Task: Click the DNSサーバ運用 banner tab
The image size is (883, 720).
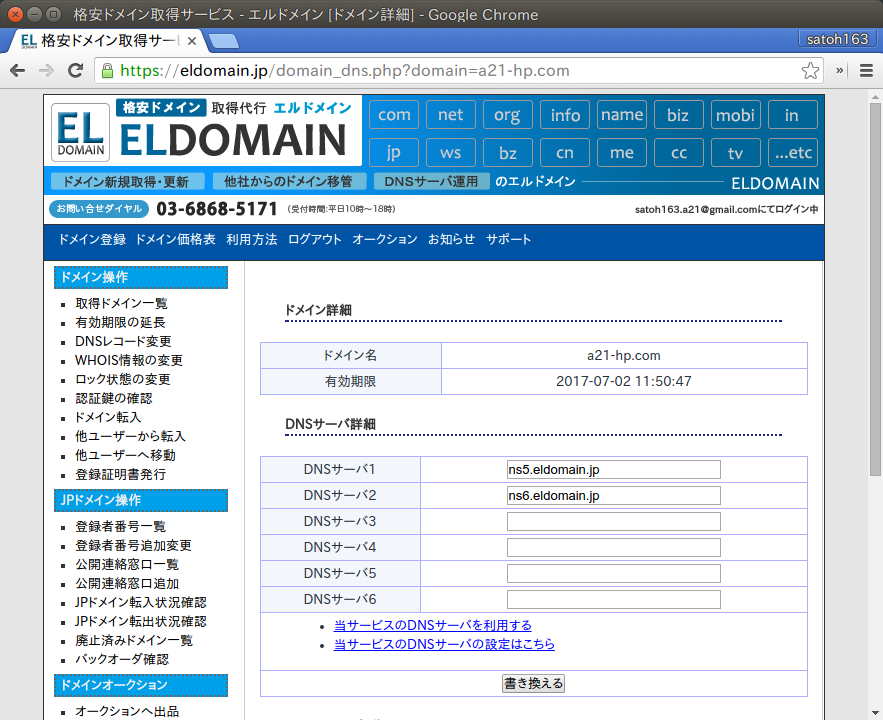Action: point(431,181)
